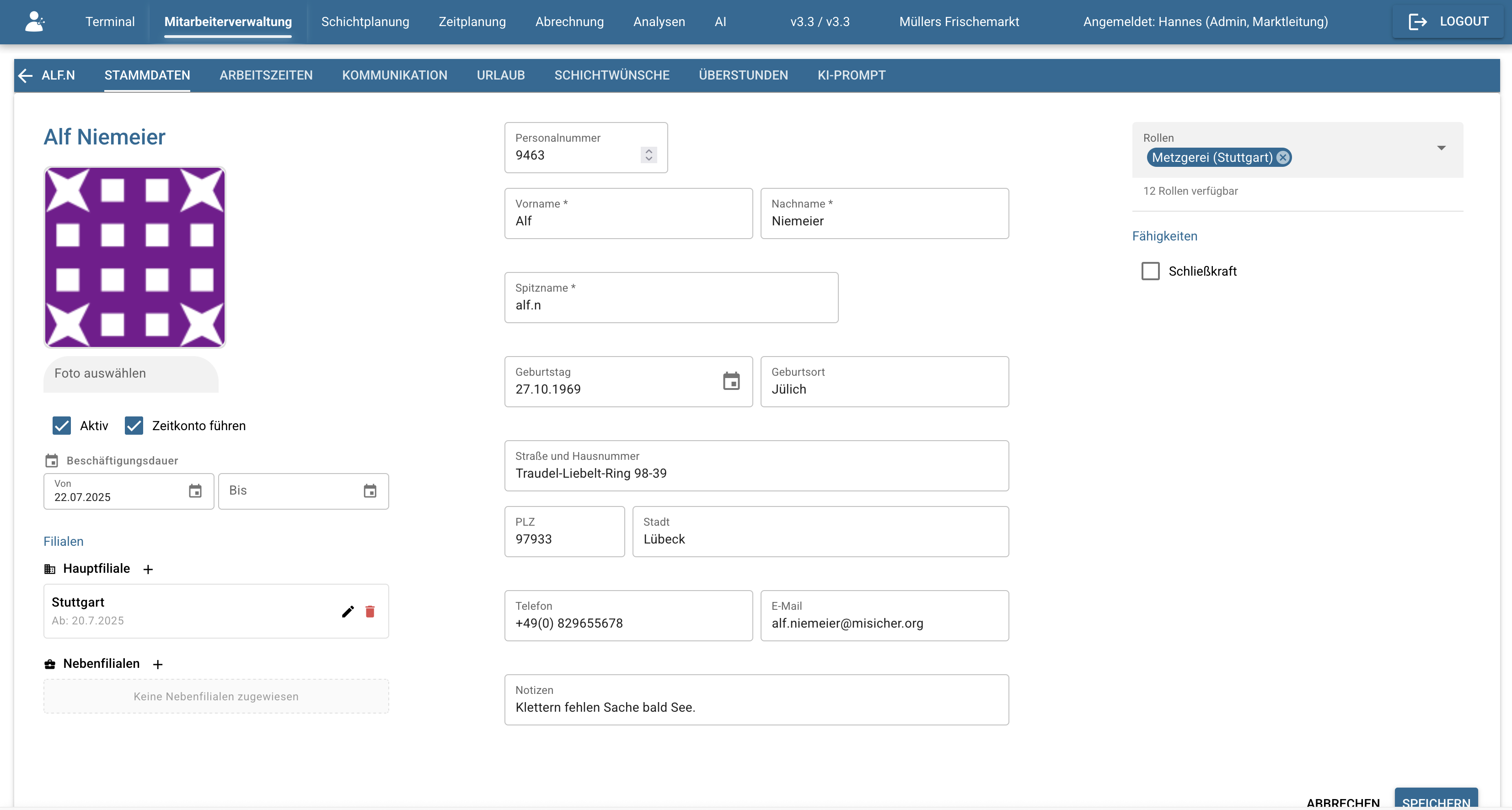Screen dimensions: 1512x810
Task: Open the Rollen dropdown
Action: (1442, 148)
